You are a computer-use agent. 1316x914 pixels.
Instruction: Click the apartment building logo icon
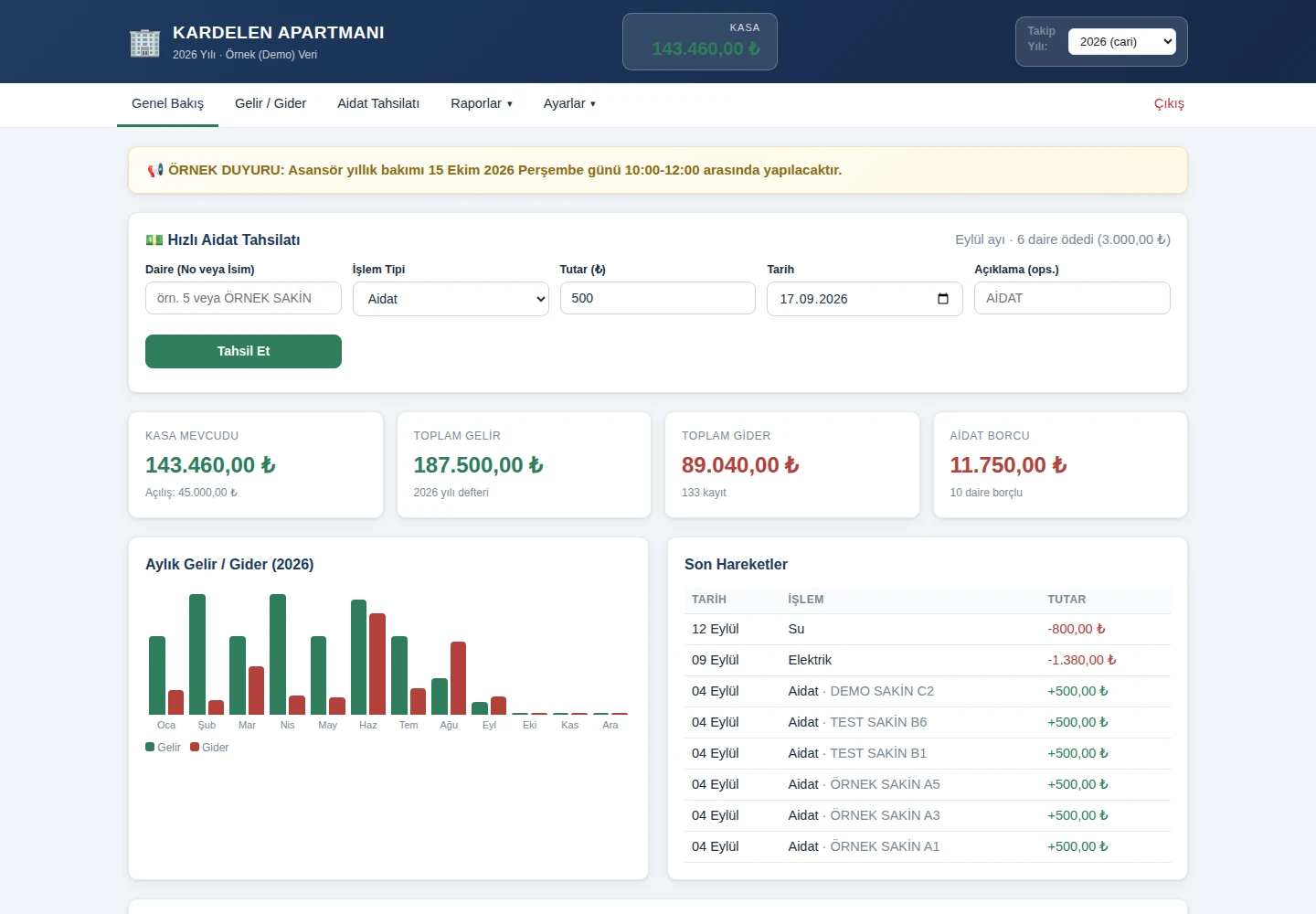tap(144, 42)
